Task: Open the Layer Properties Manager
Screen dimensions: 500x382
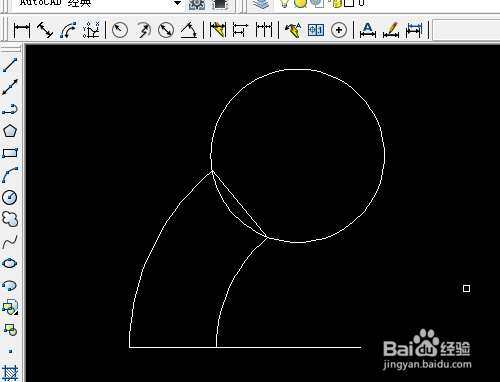Action: pos(261,4)
